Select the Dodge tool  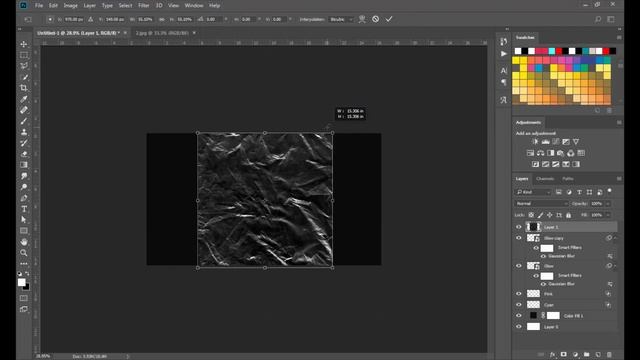click(x=24, y=187)
